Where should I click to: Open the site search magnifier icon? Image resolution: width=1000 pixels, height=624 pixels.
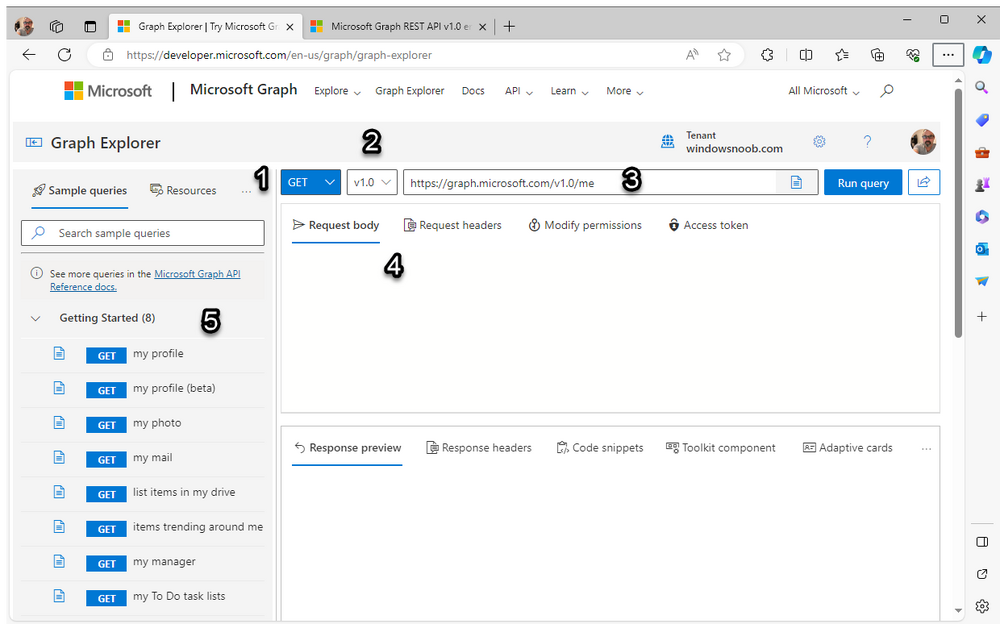coord(886,91)
